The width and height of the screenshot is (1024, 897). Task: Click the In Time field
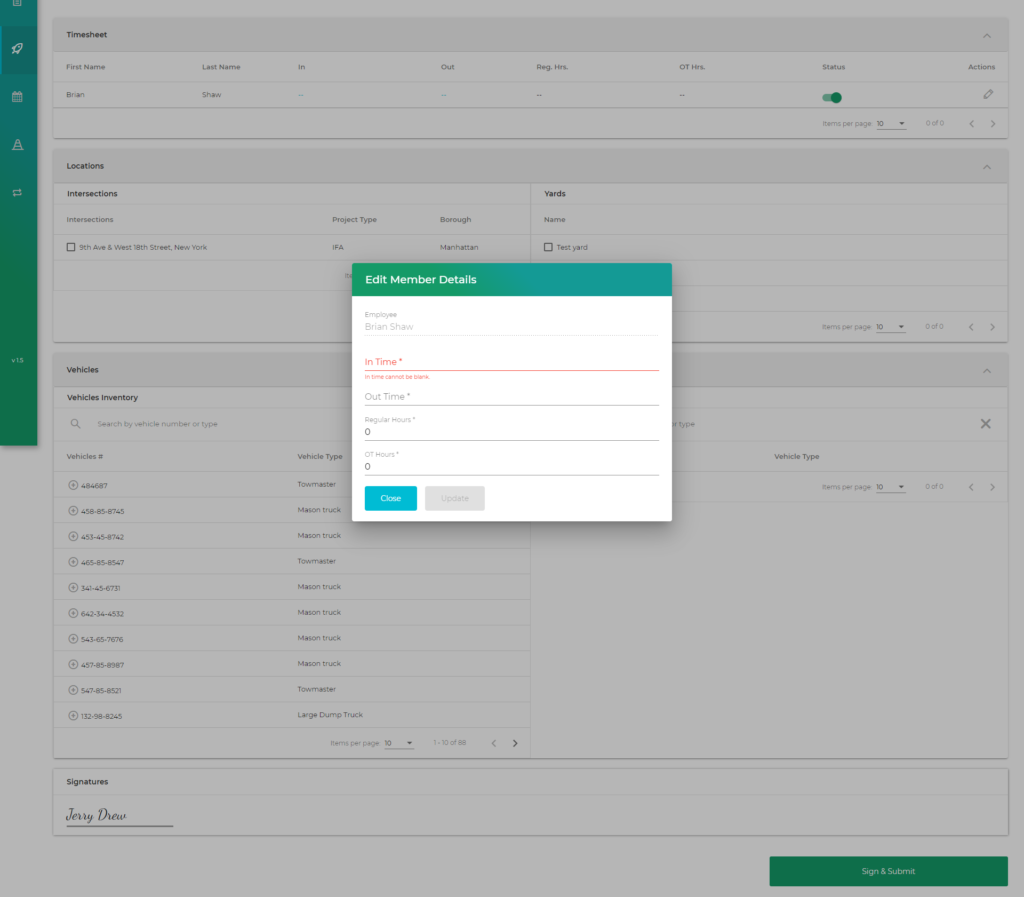coord(511,361)
